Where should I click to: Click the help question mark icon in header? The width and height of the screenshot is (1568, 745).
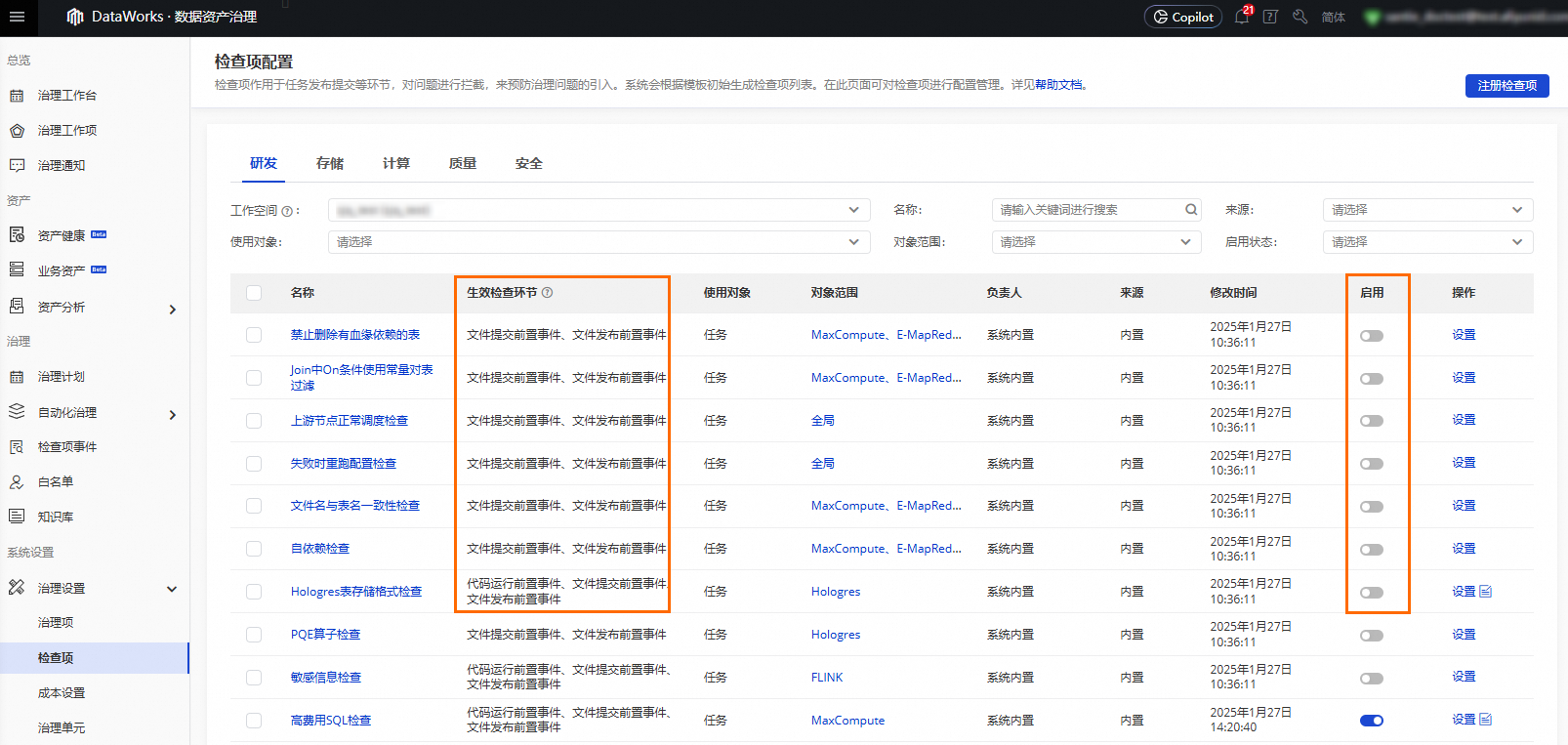1270,17
